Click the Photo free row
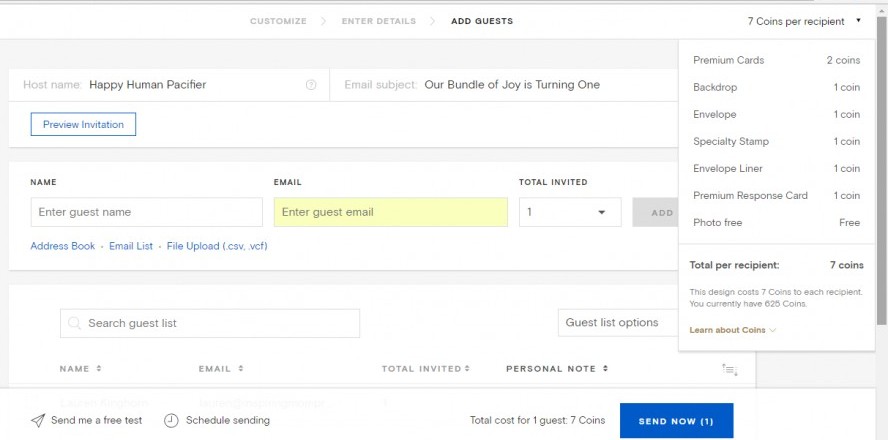888x440 pixels. (776, 223)
